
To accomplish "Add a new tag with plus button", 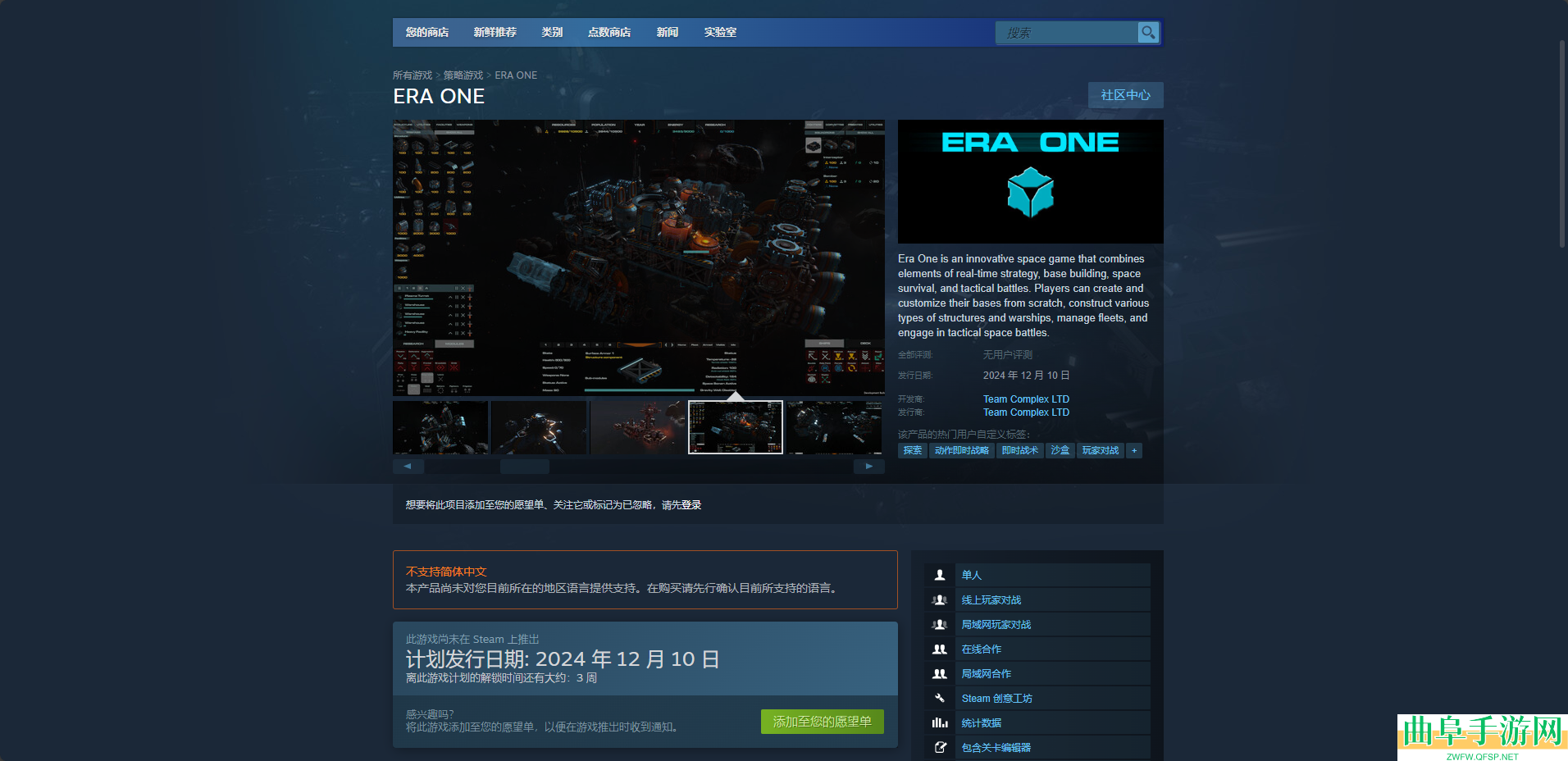I will (1134, 450).
